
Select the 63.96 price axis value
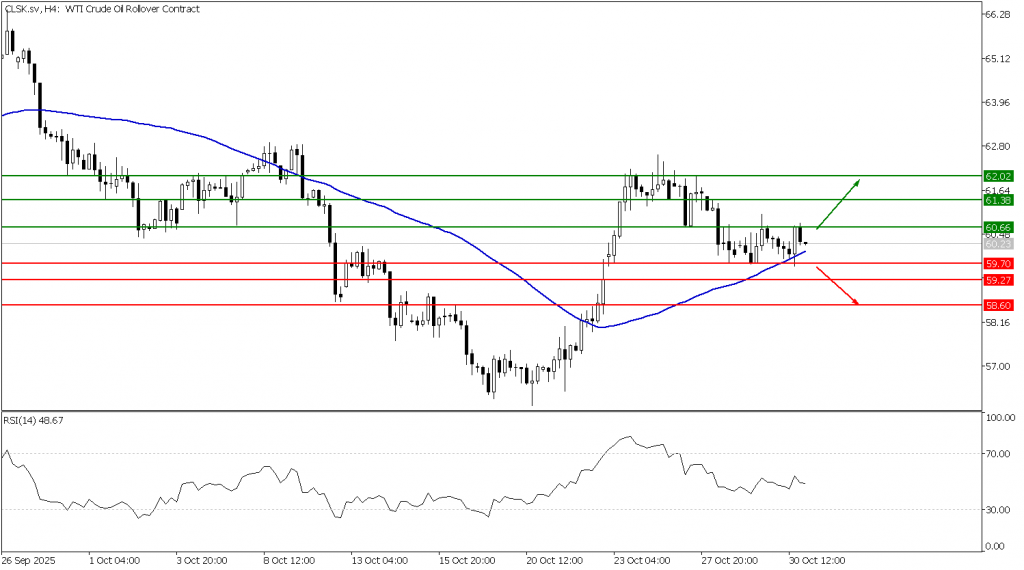coord(998,103)
